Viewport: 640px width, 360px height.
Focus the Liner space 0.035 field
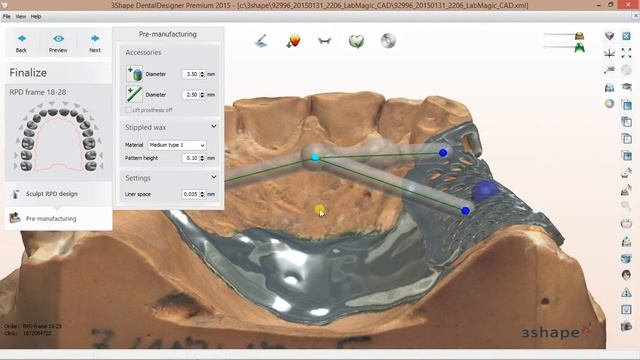click(x=191, y=194)
